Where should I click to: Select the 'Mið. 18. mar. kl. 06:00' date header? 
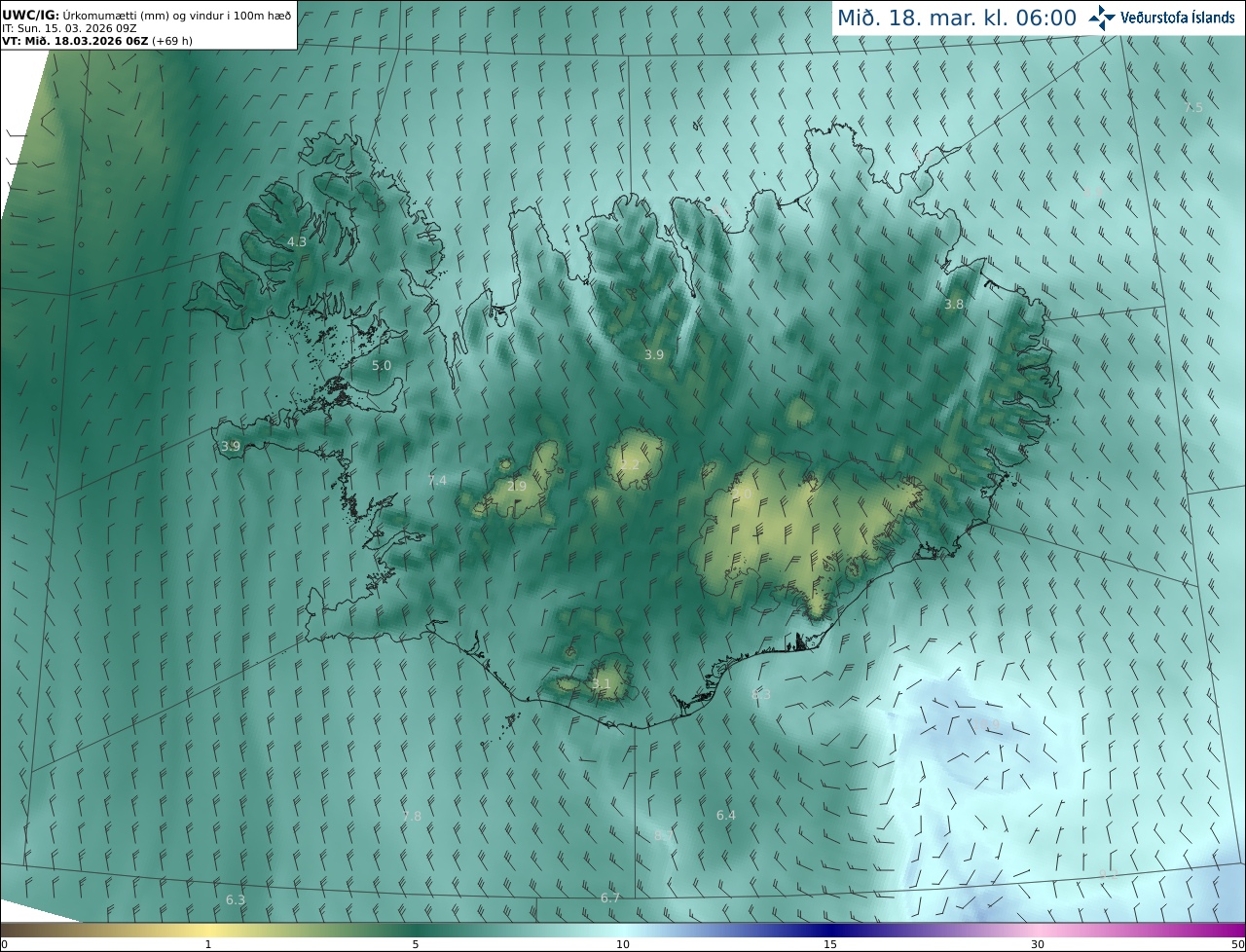(957, 18)
